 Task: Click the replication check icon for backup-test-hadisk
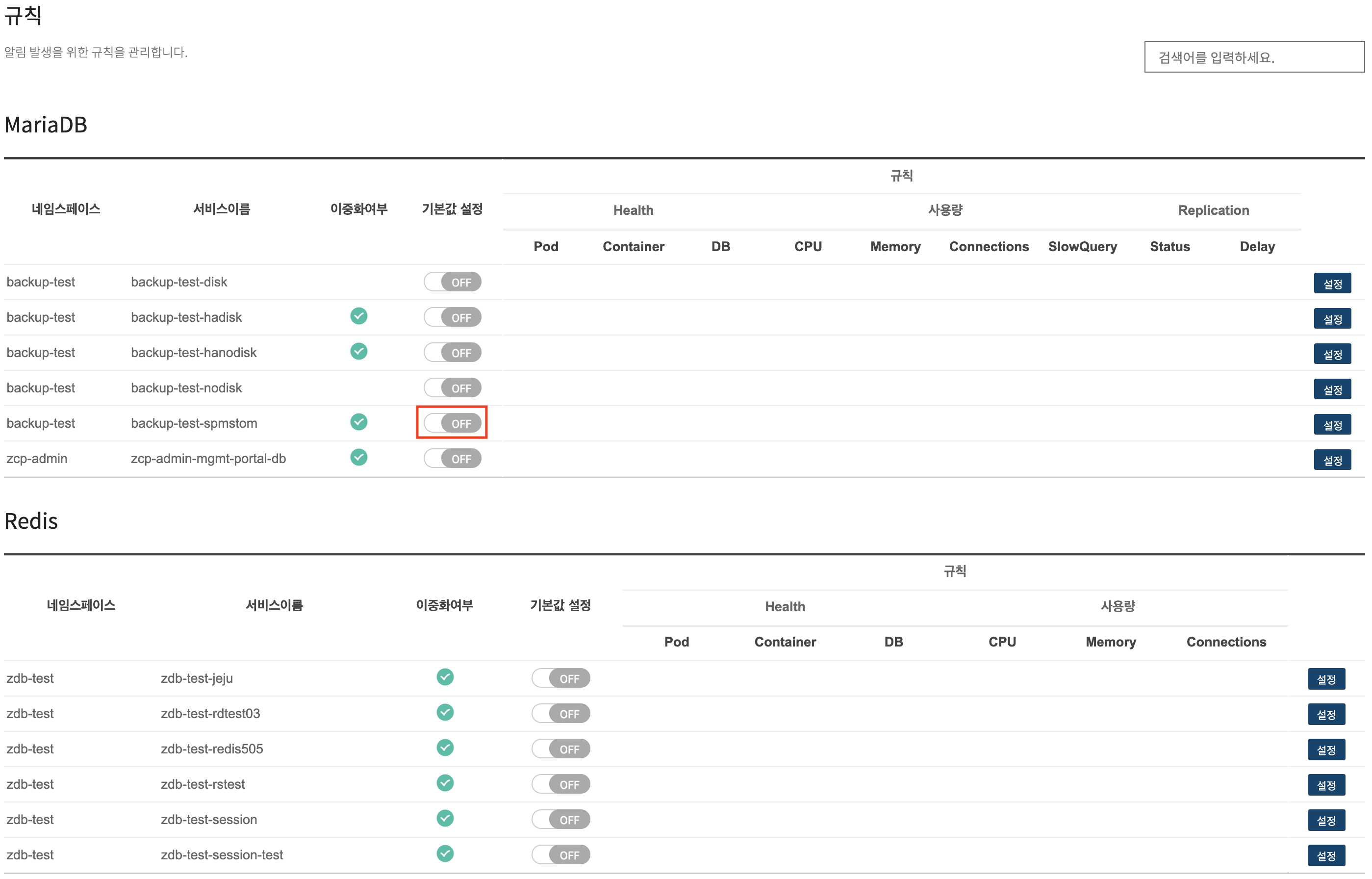tap(358, 316)
